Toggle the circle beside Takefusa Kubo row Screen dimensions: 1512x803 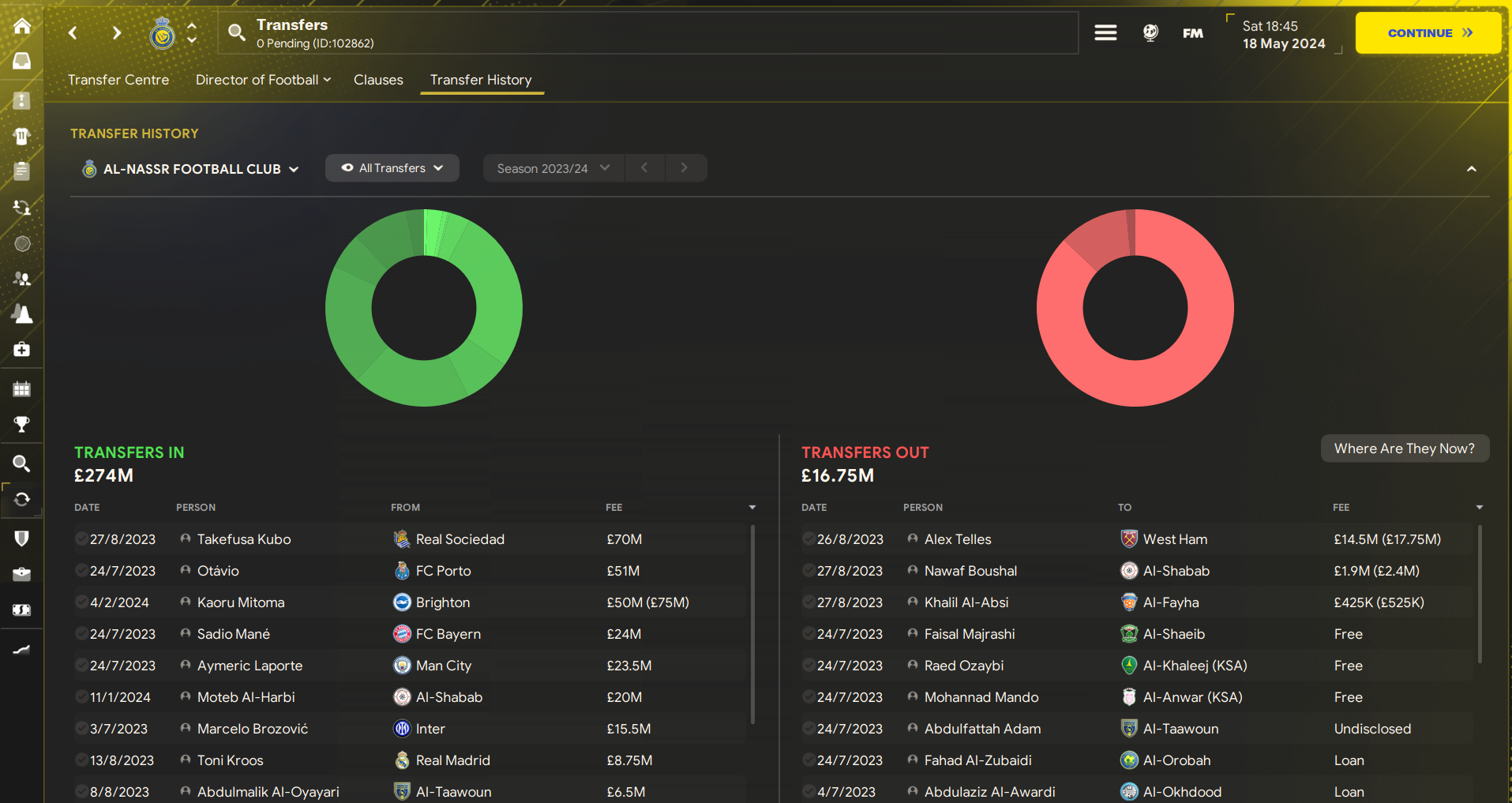point(81,539)
